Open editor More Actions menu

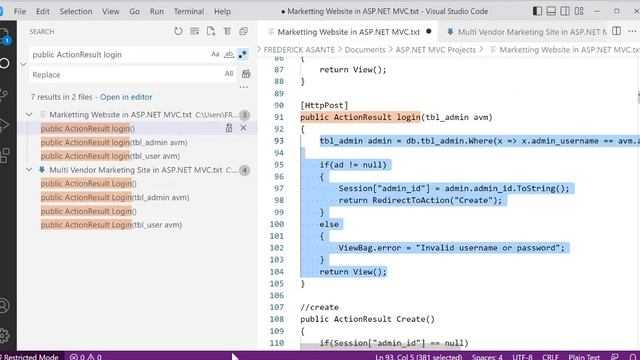tap(632, 31)
